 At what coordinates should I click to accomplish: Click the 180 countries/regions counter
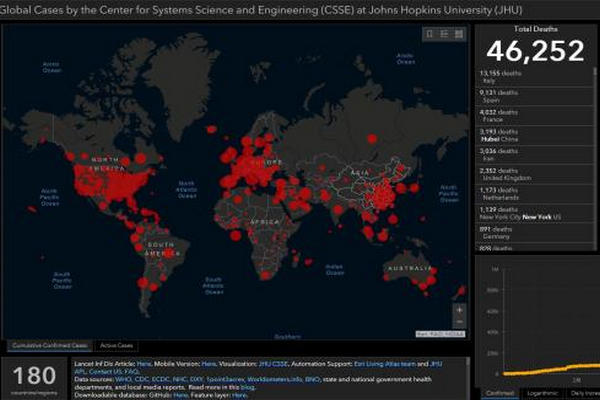click(33, 379)
